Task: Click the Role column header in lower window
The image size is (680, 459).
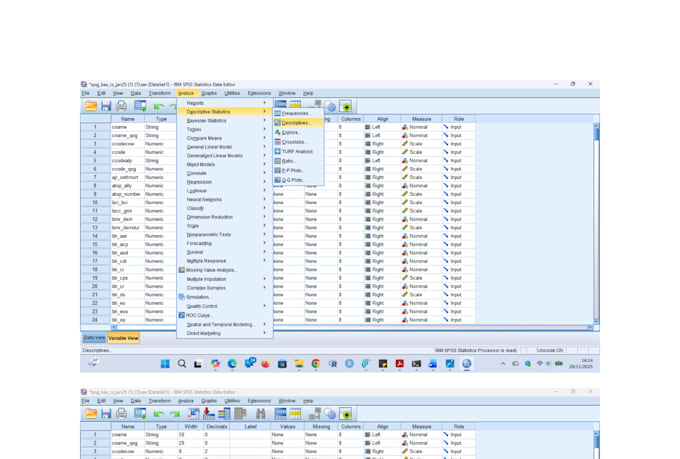Action: click(x=458, y=426)
